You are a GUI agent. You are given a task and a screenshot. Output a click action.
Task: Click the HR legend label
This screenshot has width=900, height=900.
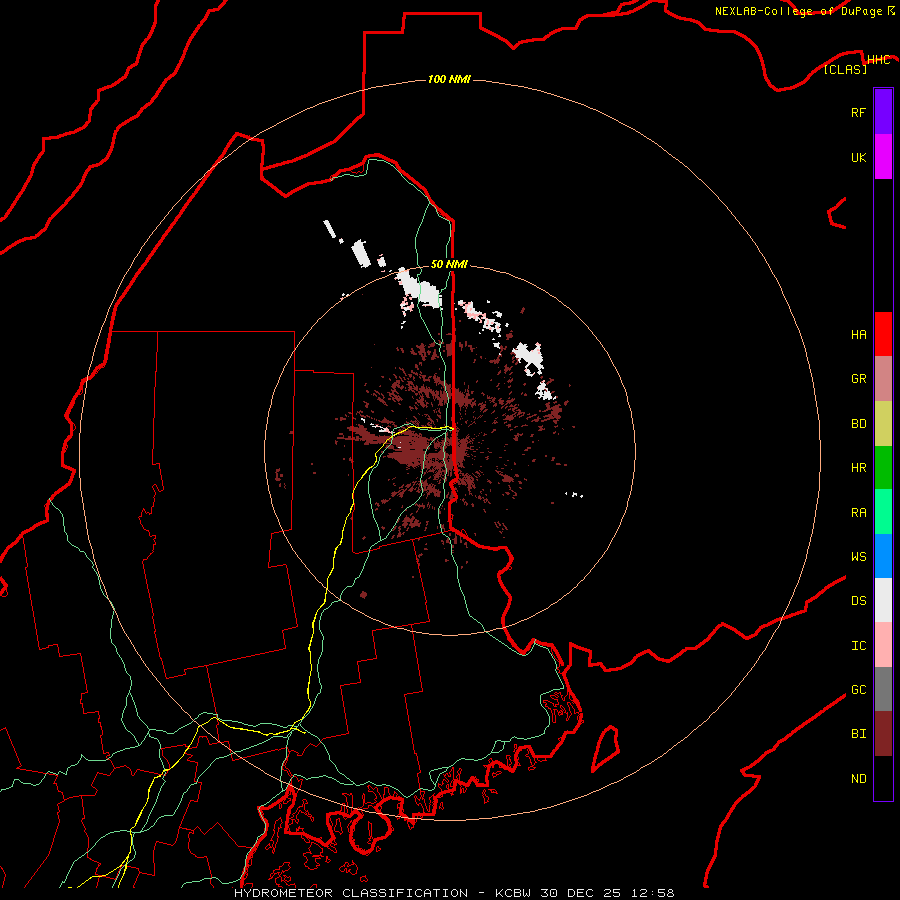point(858,468)
